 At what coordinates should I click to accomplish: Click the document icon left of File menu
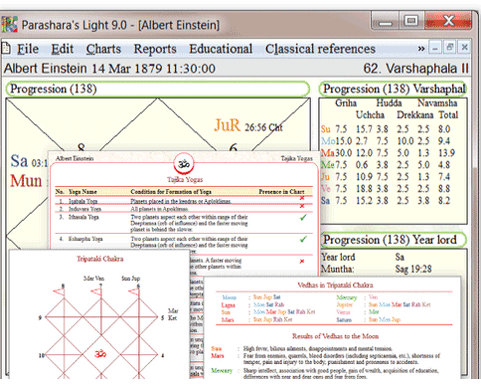click(6, 49)
